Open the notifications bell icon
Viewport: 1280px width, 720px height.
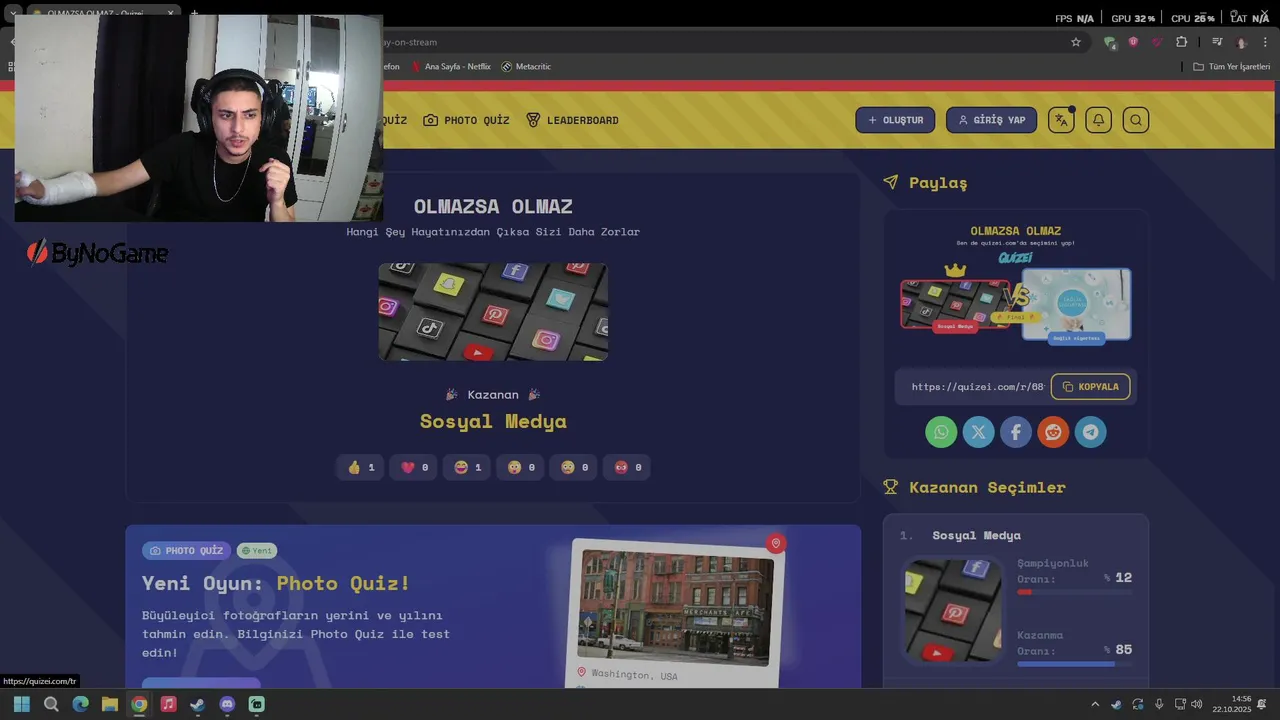(x=1098, y=120)
